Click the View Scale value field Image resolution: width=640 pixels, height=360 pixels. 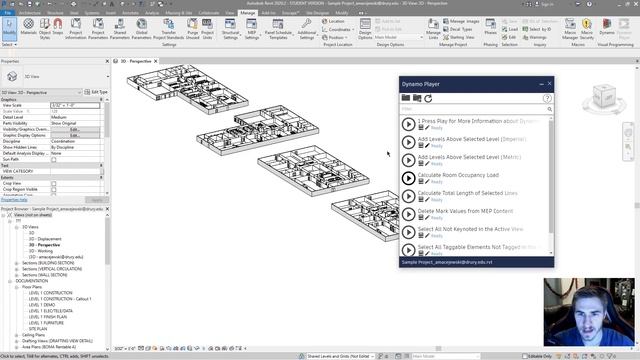coord(75,105)
